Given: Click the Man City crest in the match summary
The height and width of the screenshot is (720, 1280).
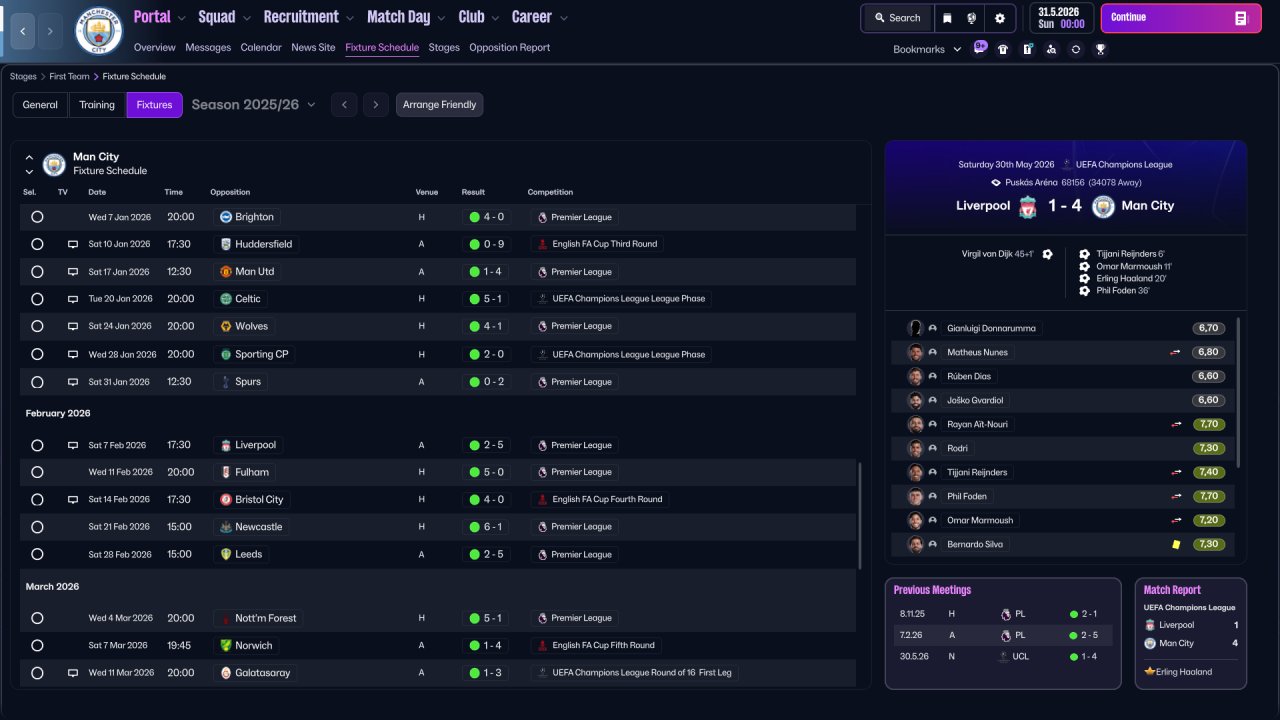Looking at the screenshot, I should 1103,206.
